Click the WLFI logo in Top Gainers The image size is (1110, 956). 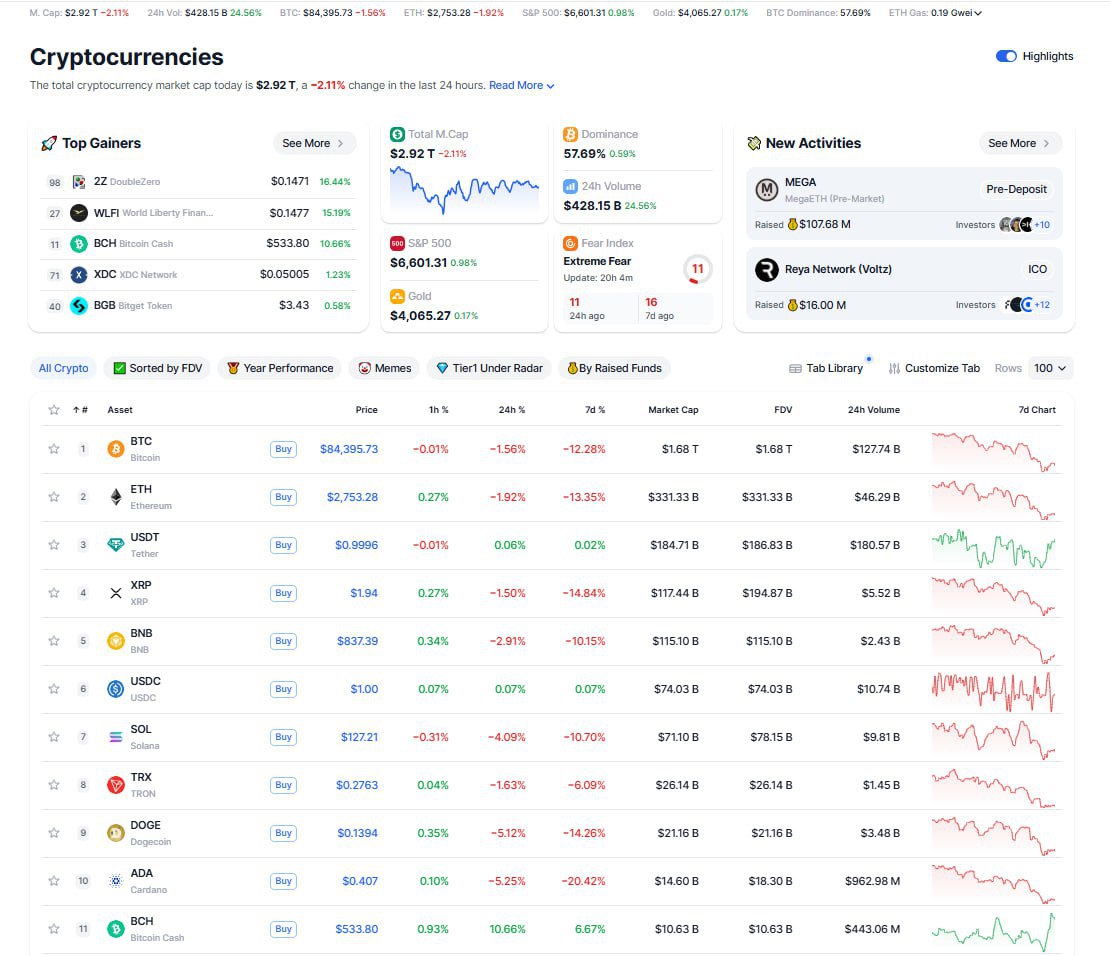(x=79, y=212)
